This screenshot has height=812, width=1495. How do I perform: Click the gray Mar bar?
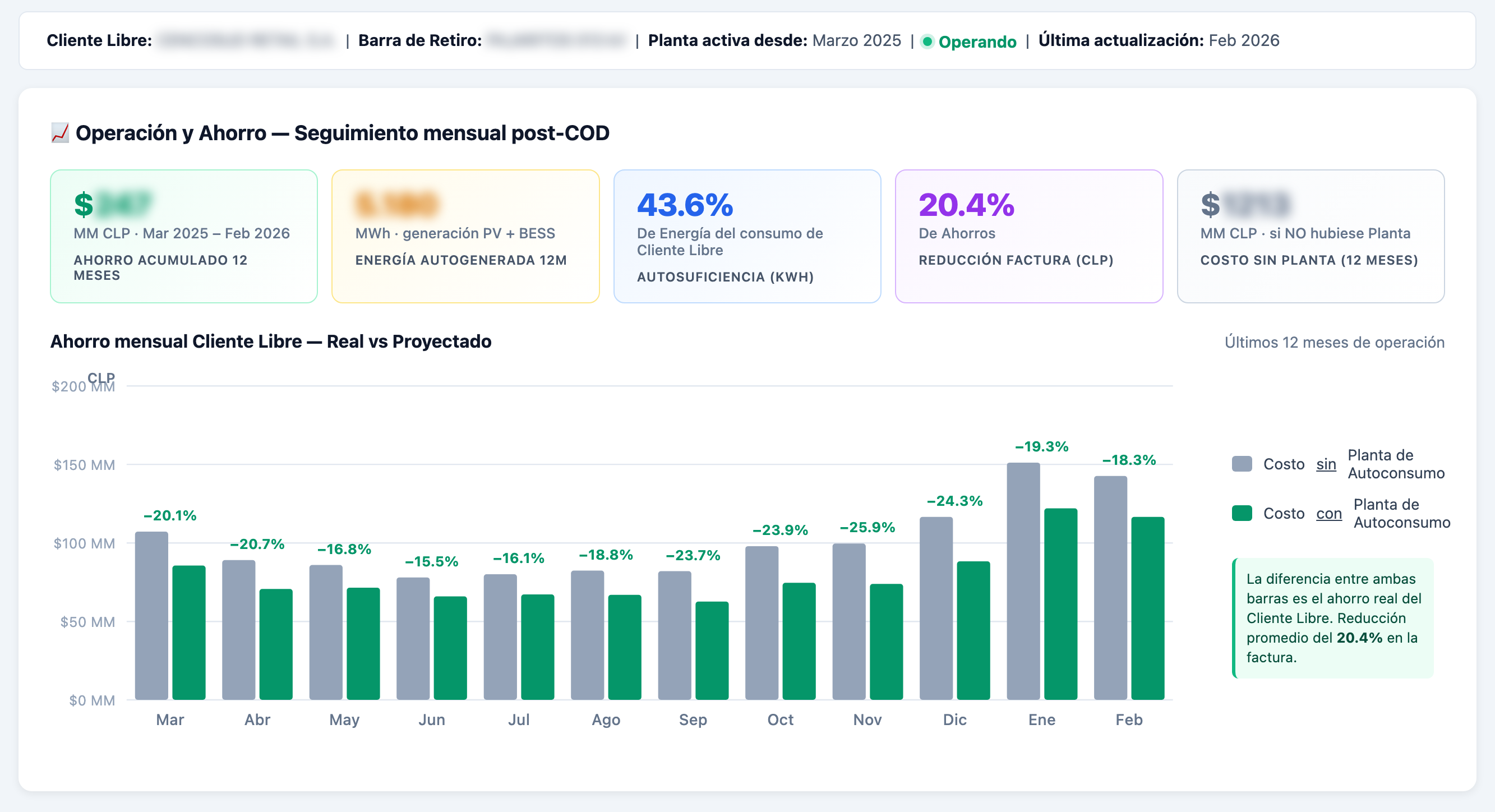[x=151, y=615]
